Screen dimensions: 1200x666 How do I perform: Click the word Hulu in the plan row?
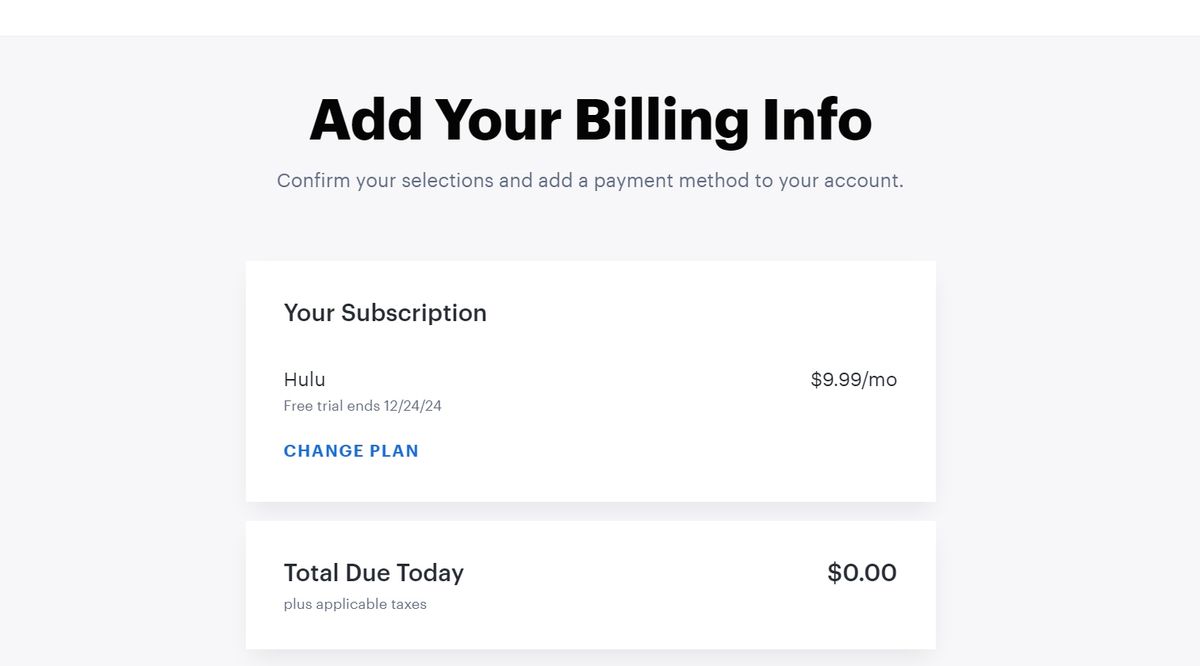[304, 380]
